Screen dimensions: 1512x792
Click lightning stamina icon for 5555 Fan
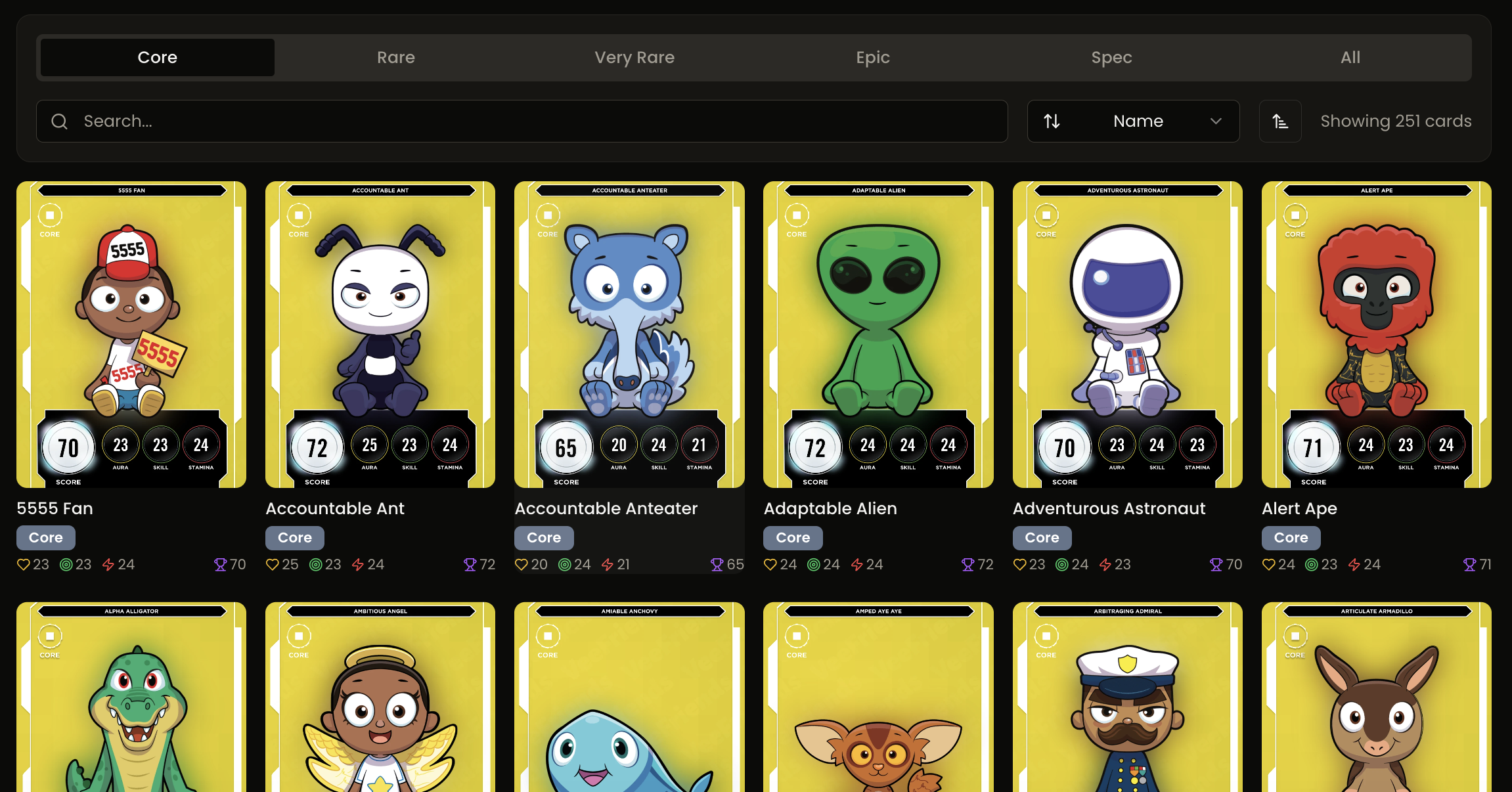pos(108,565)
